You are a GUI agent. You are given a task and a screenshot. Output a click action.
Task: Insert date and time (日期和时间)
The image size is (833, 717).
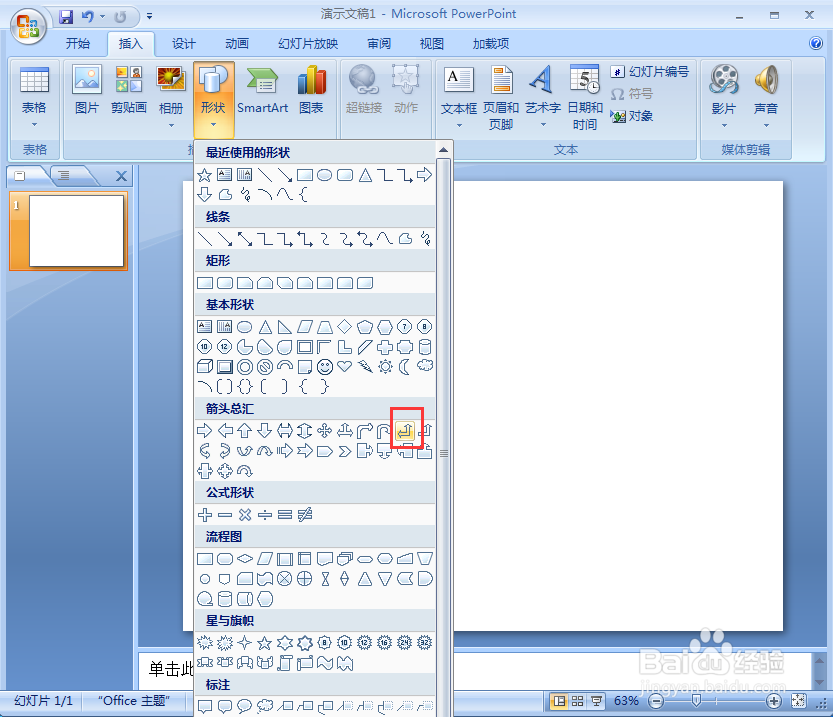point(585,98)
